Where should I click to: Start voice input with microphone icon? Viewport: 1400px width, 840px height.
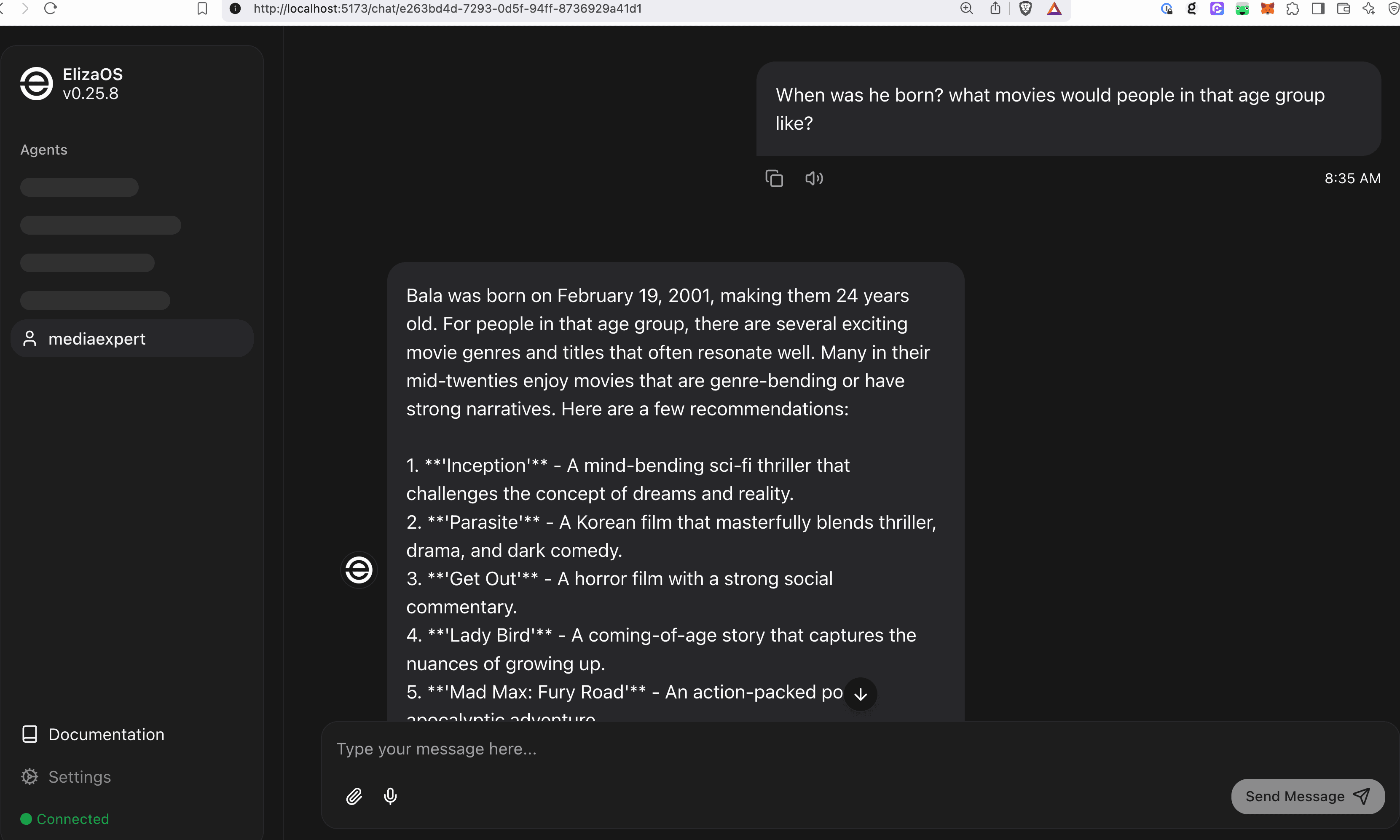390,797
